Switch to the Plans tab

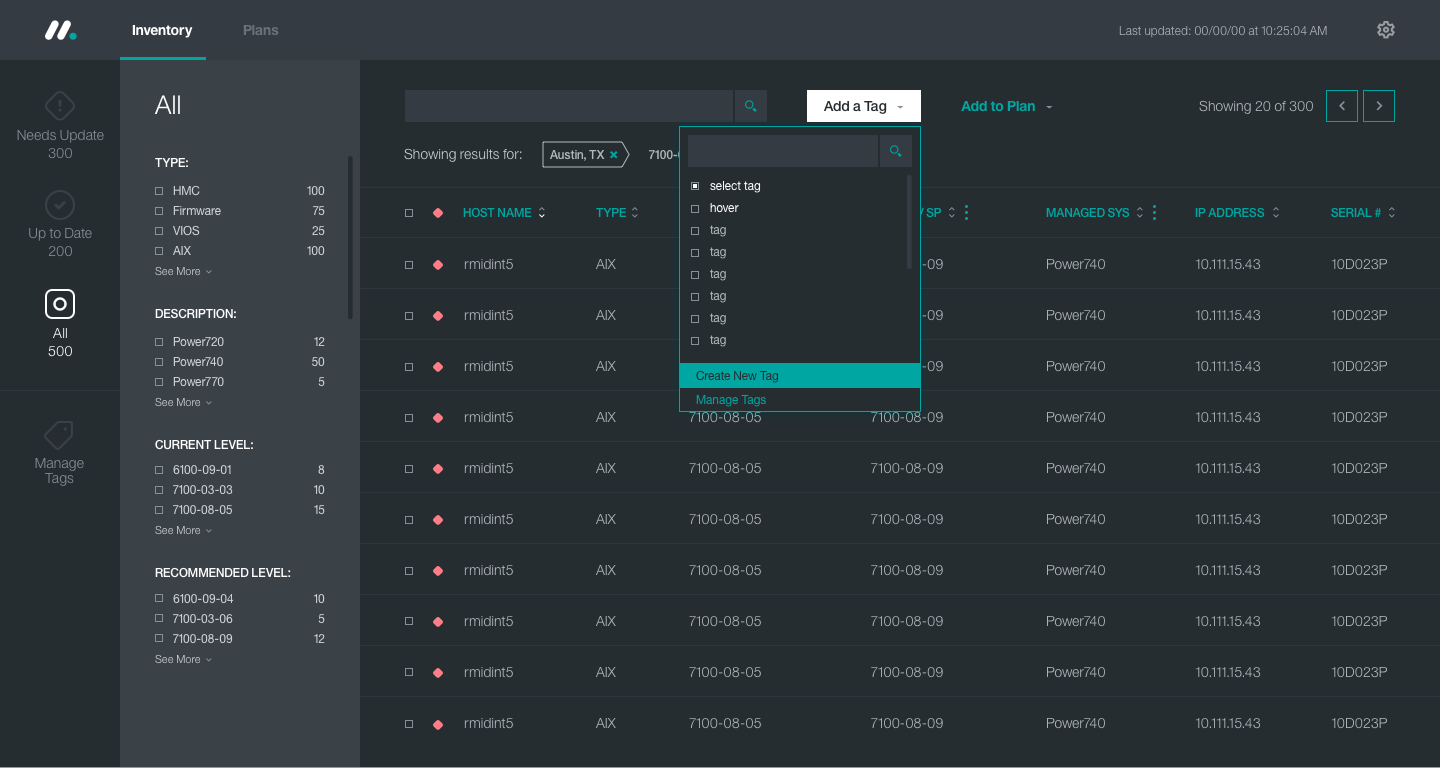260,30
